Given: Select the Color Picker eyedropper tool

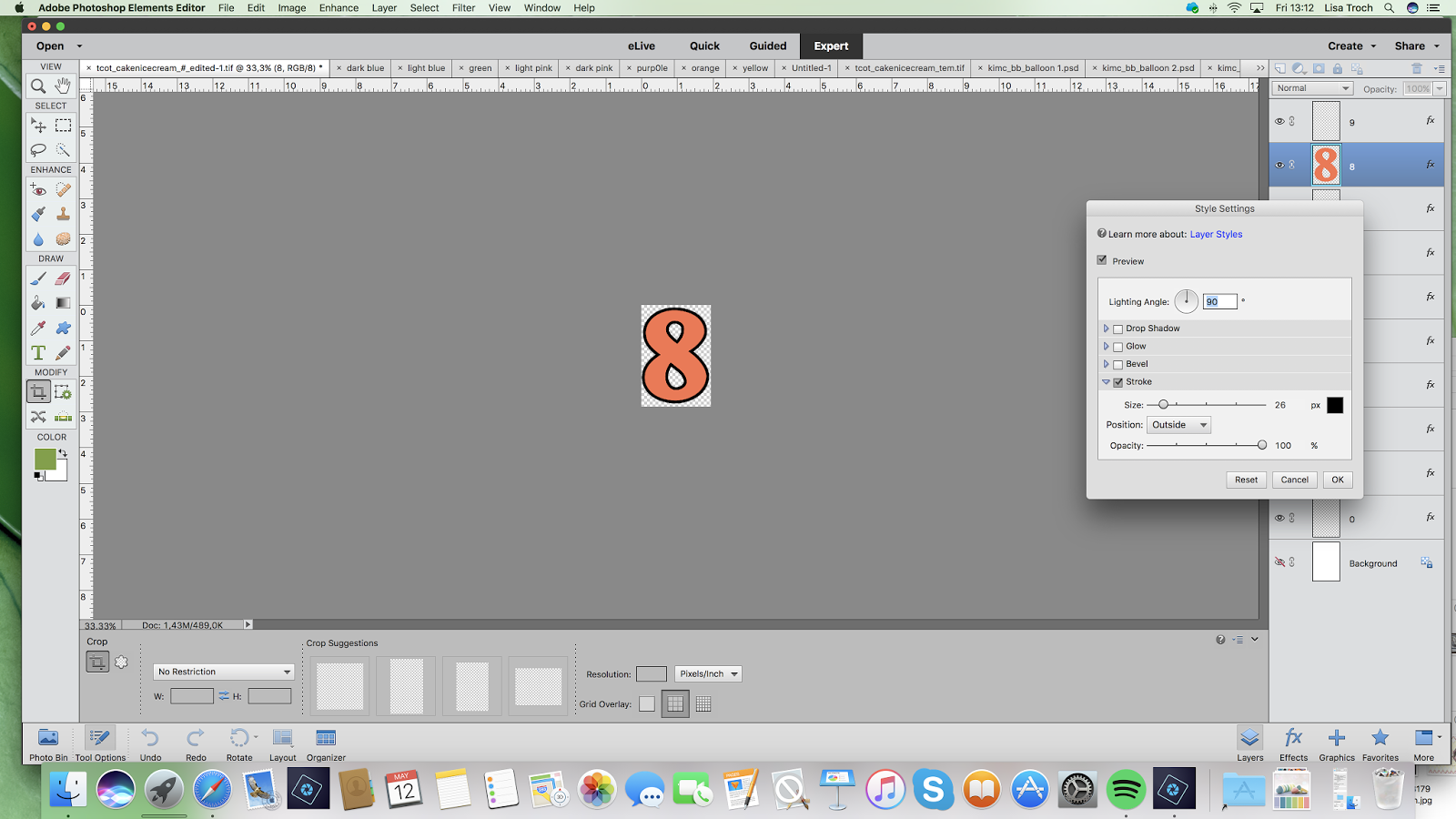Looking at the screenshot, I should [x=38, y=328].
